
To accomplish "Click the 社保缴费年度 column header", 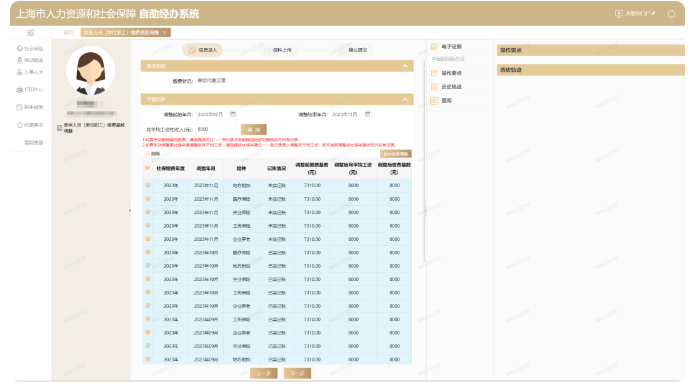I will [x=170, y=169].
